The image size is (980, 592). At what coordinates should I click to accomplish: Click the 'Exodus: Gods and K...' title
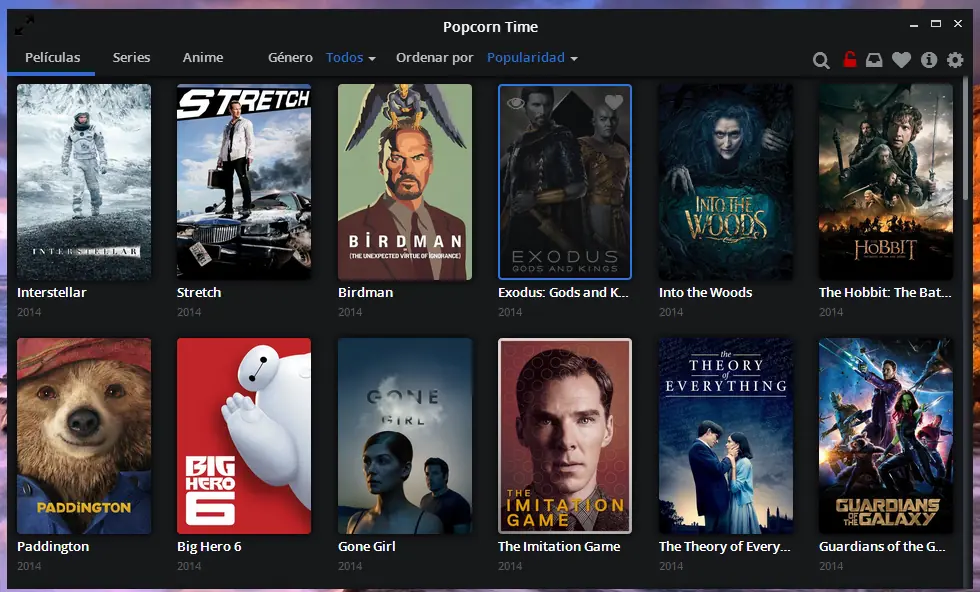[x=563, y=293]
